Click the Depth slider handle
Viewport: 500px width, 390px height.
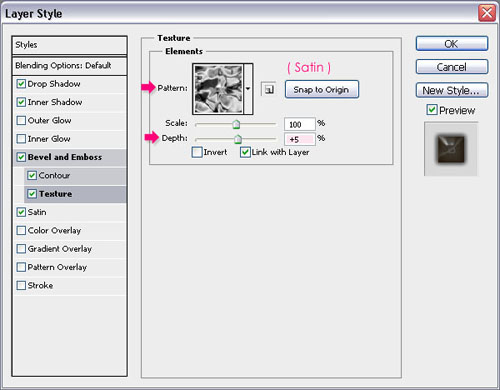pyautogui.click(x=238, y=139)
